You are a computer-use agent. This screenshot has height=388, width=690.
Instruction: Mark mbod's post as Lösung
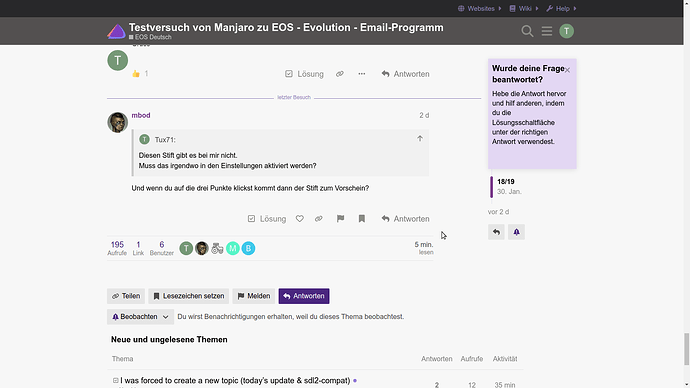pyautogui.click(x=267, y=219)
